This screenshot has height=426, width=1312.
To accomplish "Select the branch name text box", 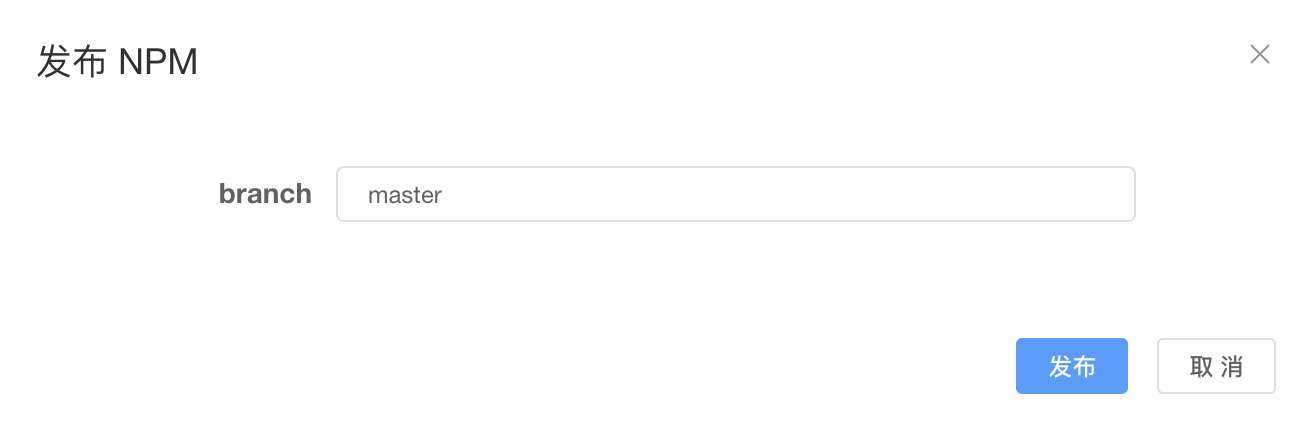I will point(735,194).
